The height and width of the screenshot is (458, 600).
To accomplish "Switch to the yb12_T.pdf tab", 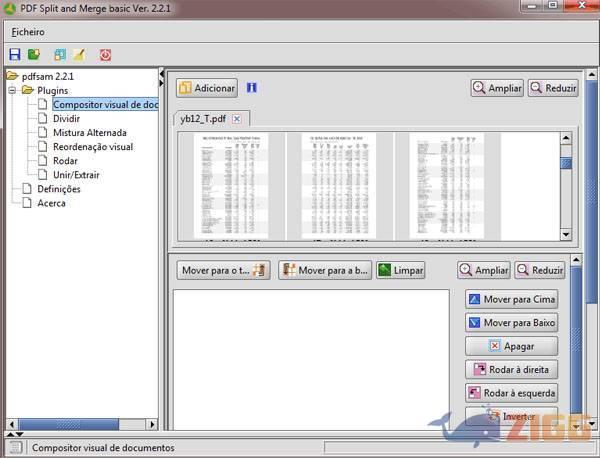I will pos(203,119).
